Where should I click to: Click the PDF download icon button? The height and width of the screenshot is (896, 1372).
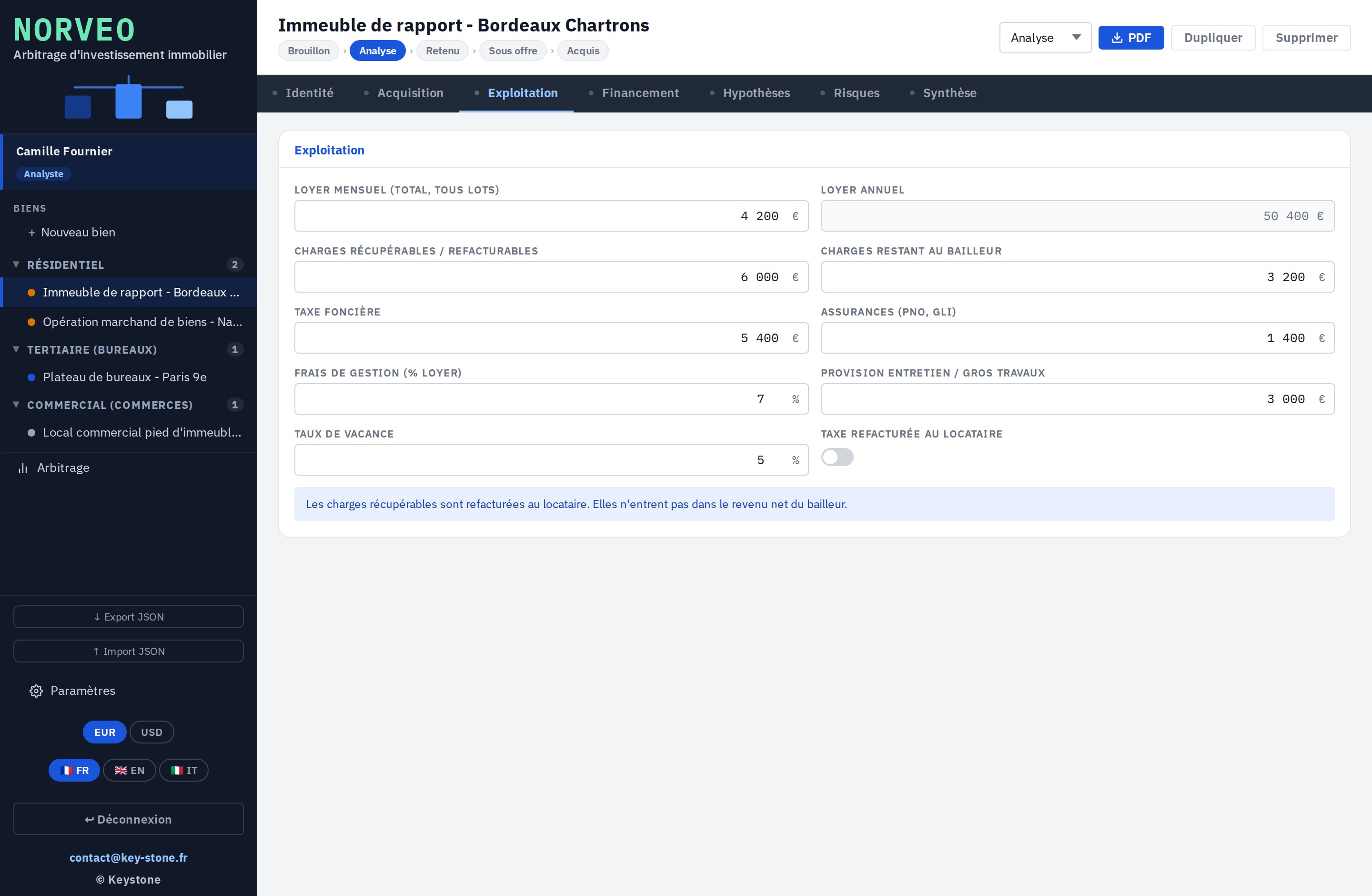click(1130, 38)
